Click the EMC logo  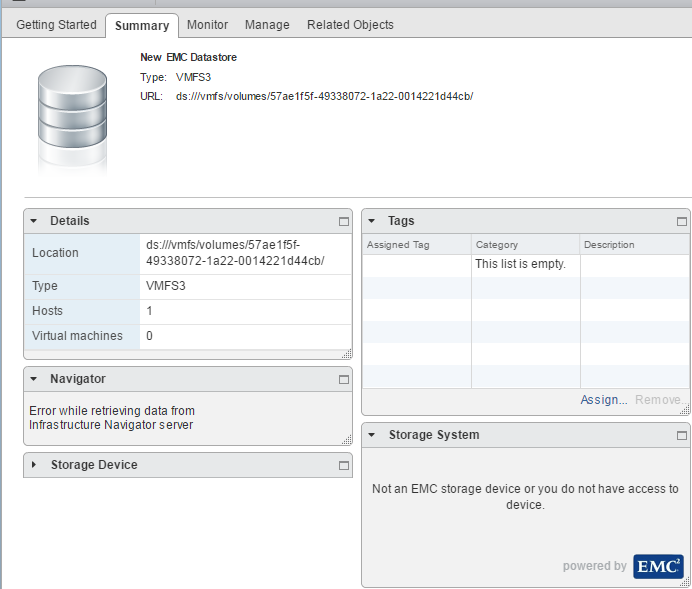click(658, 566)
